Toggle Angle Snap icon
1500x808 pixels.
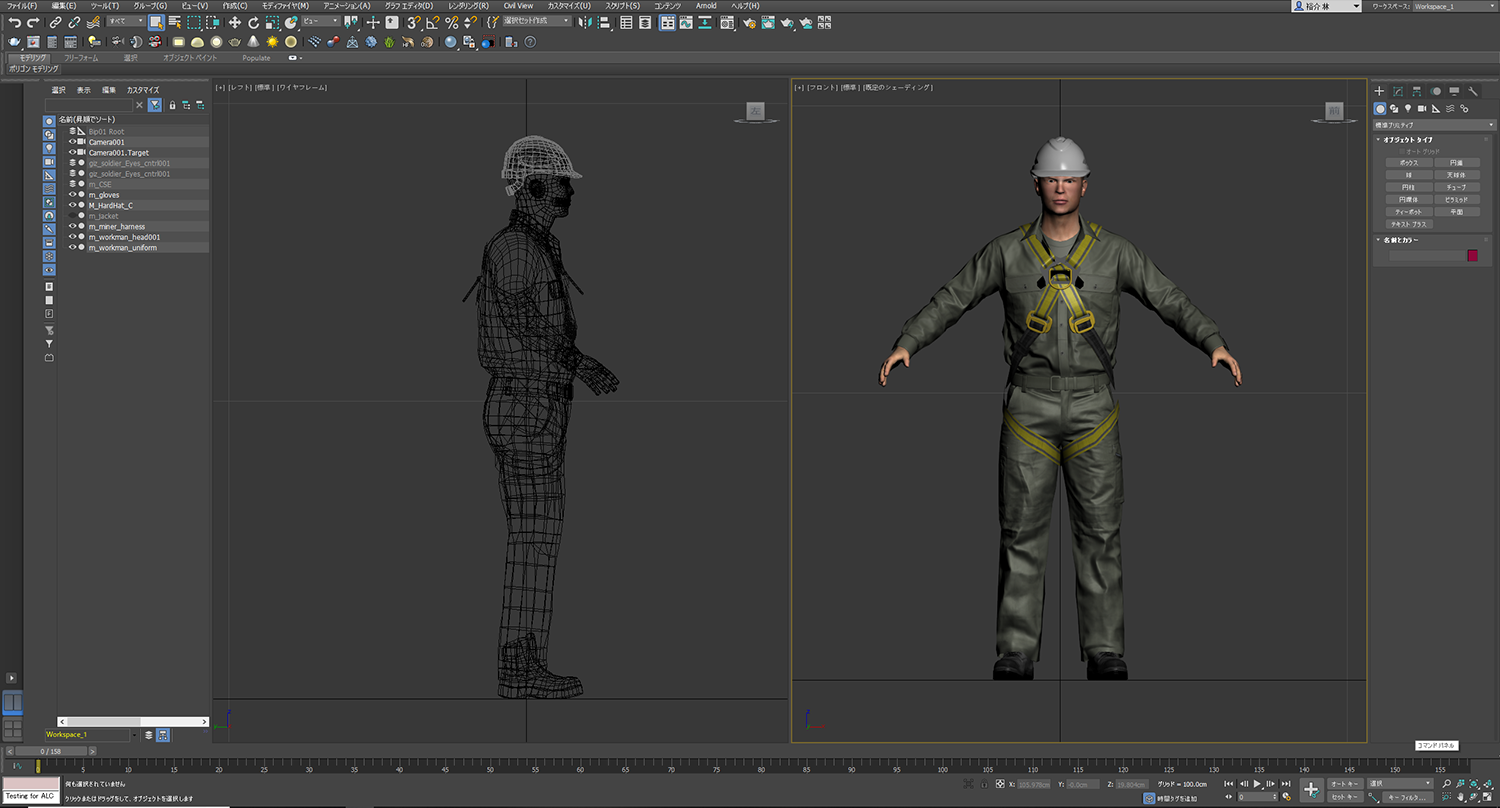click(x=432, y=22)
